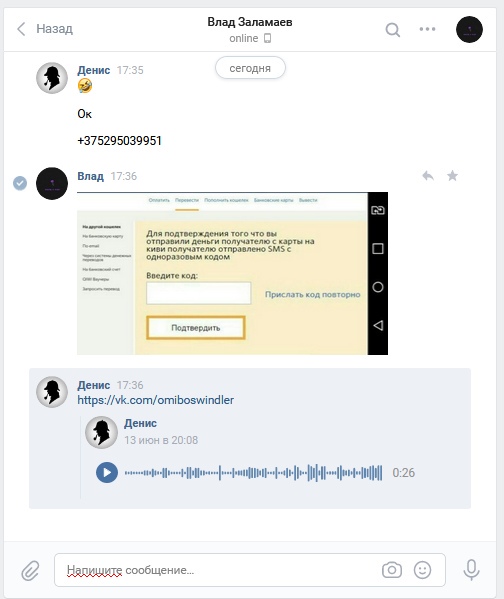Open Денис sender name at 17:35
504x599 pixels.
coord(94,70)
